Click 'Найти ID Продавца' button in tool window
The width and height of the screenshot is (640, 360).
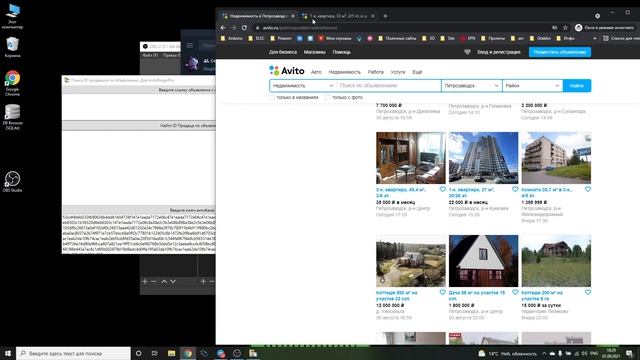139,126
